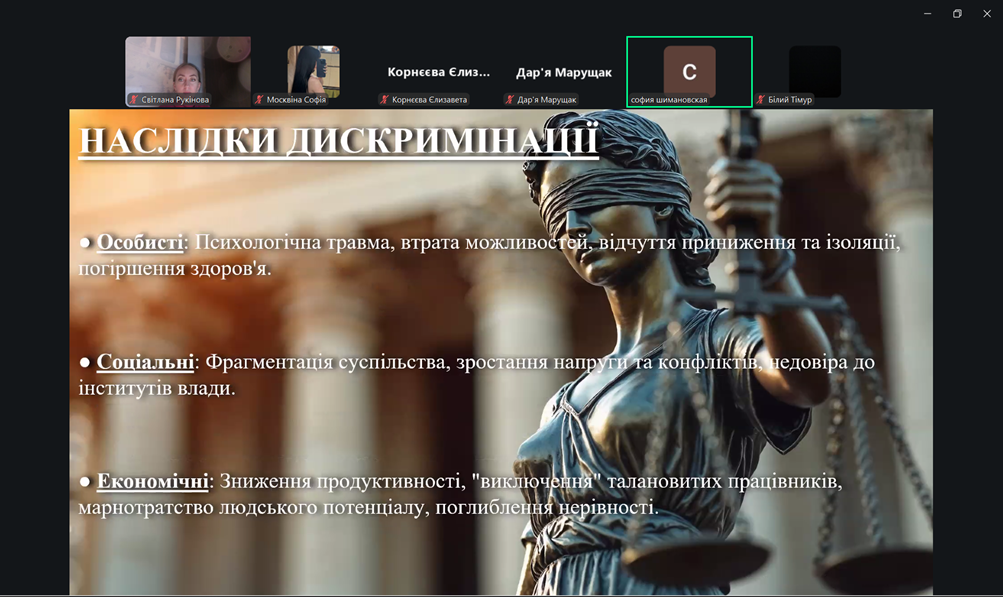Click the brown 'C' avatar of софия шимановская

click(689, 71)
